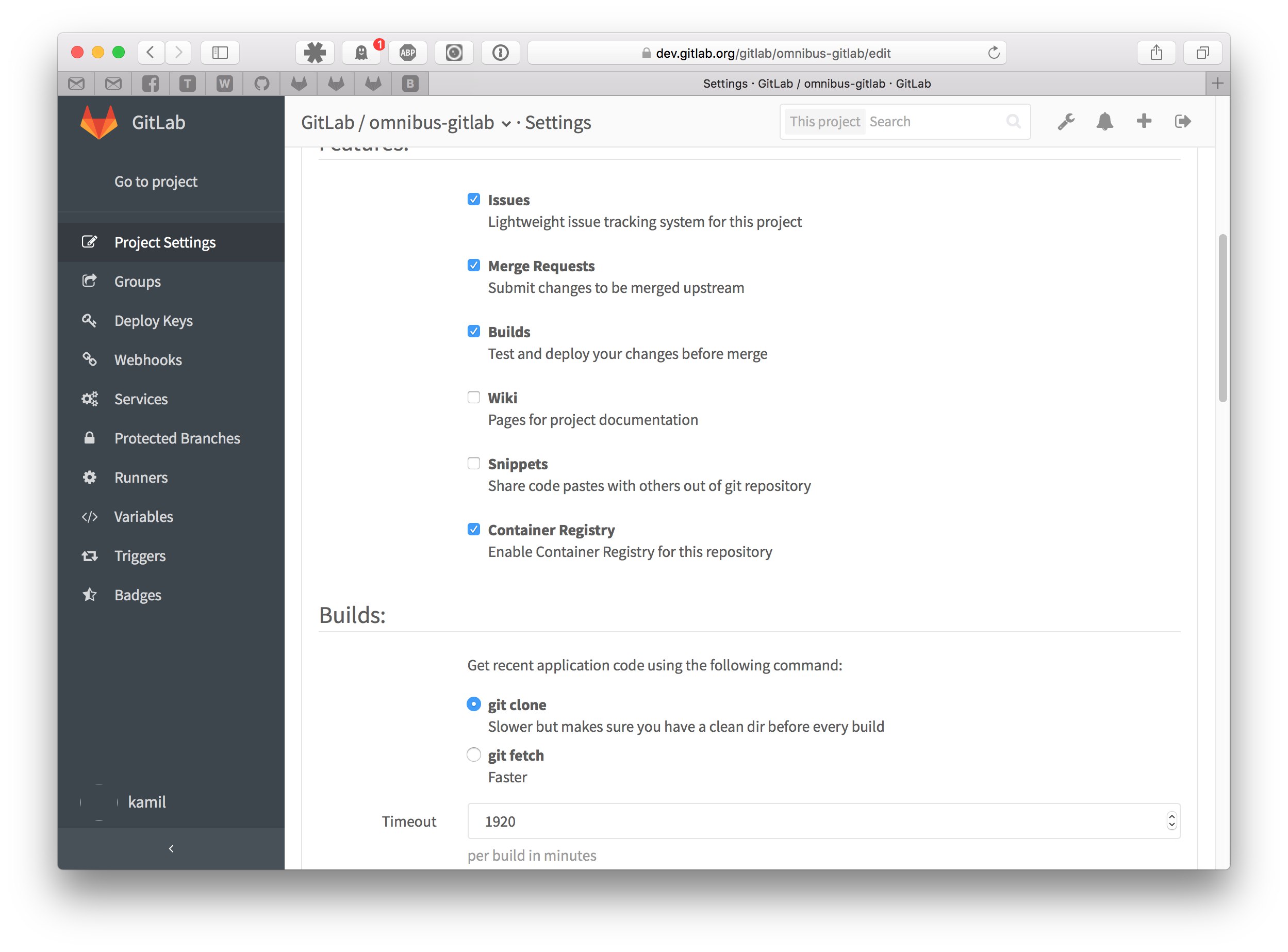The image size is (1288, 952).
Task: Uncheck the Merge Requests checkbox
Action: [473, 265]
